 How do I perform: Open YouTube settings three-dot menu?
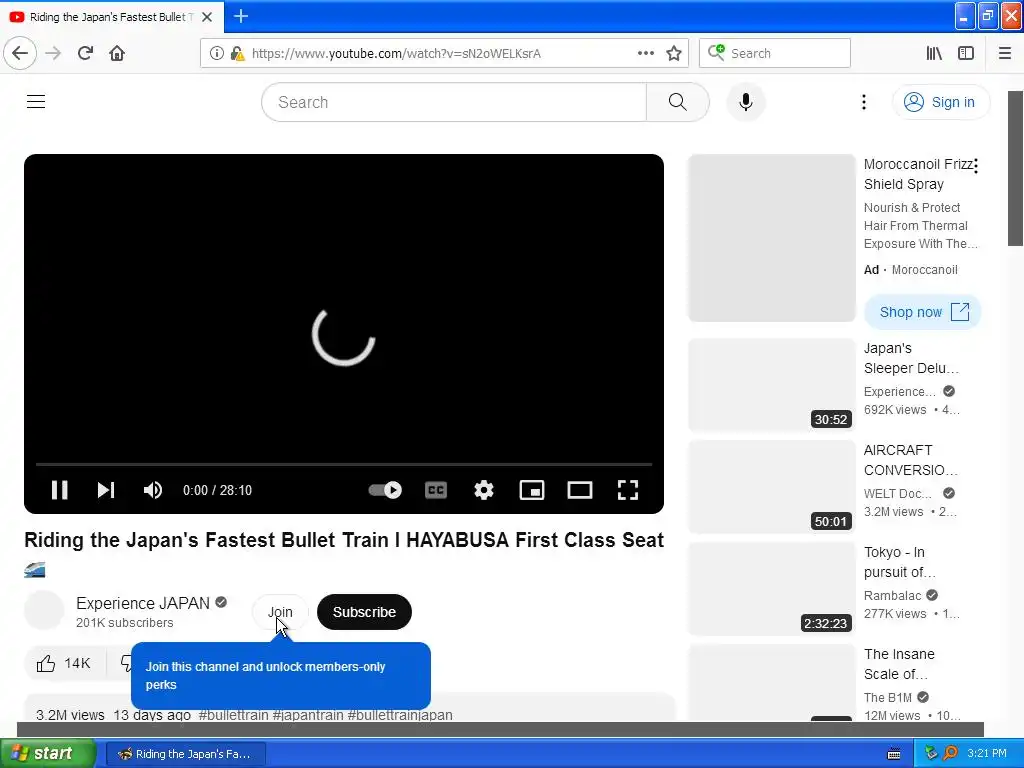coord(864,102)
